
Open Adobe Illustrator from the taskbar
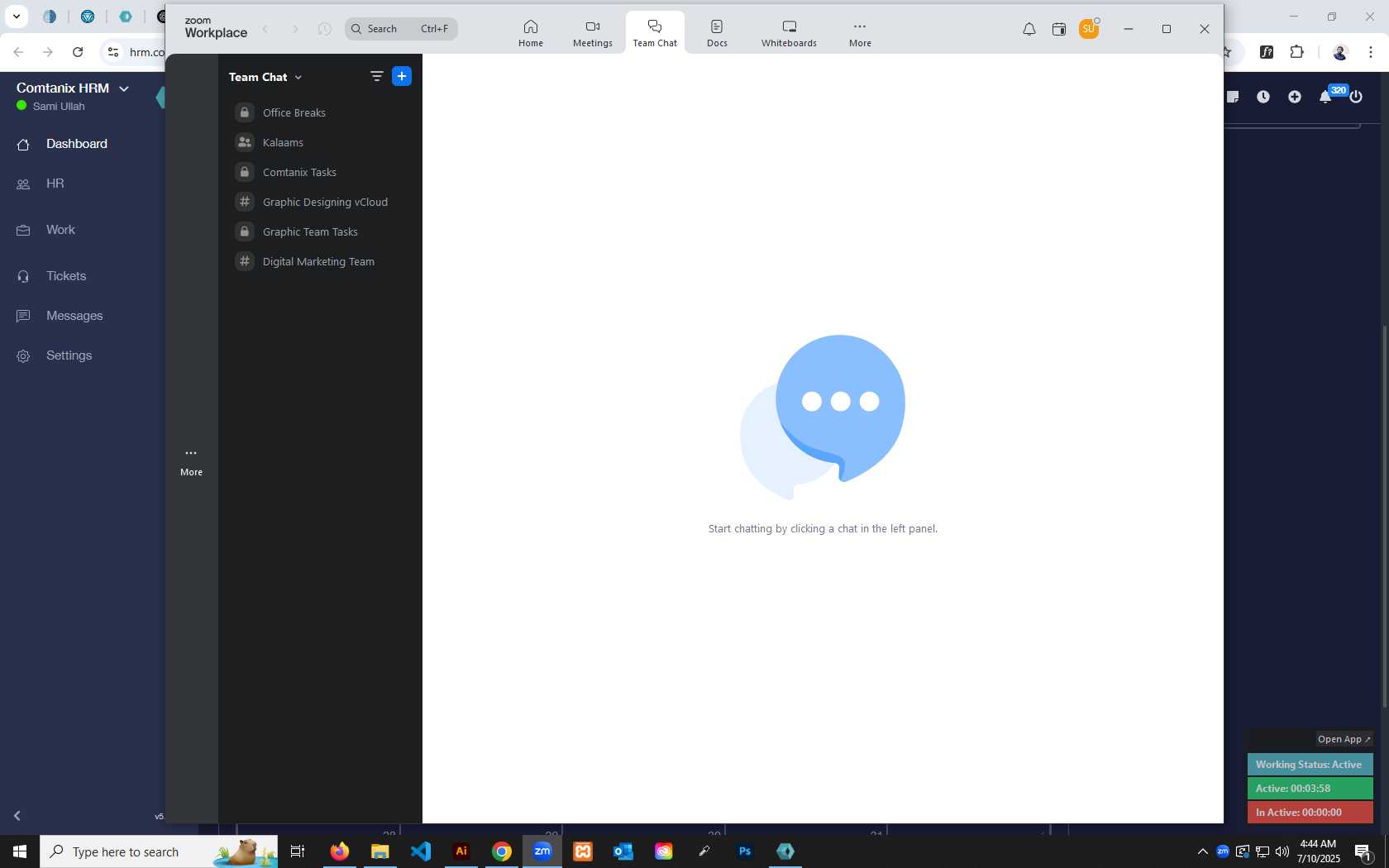[461, 851]
